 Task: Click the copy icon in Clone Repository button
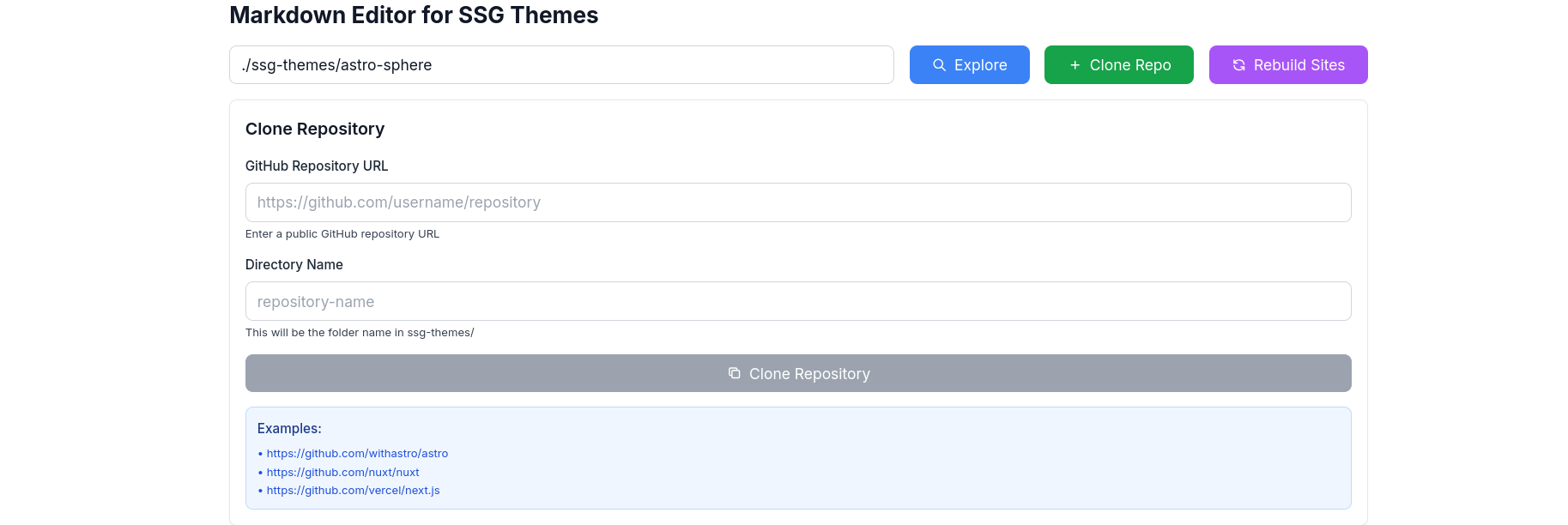pos(734,373)
